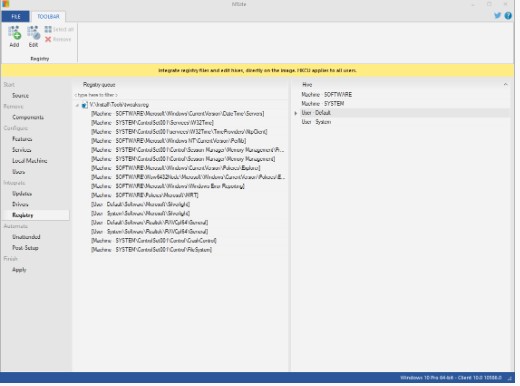Select the TimeProviders\NtpClient registry entry
The image size is (520, 386).
click(179, 132)
